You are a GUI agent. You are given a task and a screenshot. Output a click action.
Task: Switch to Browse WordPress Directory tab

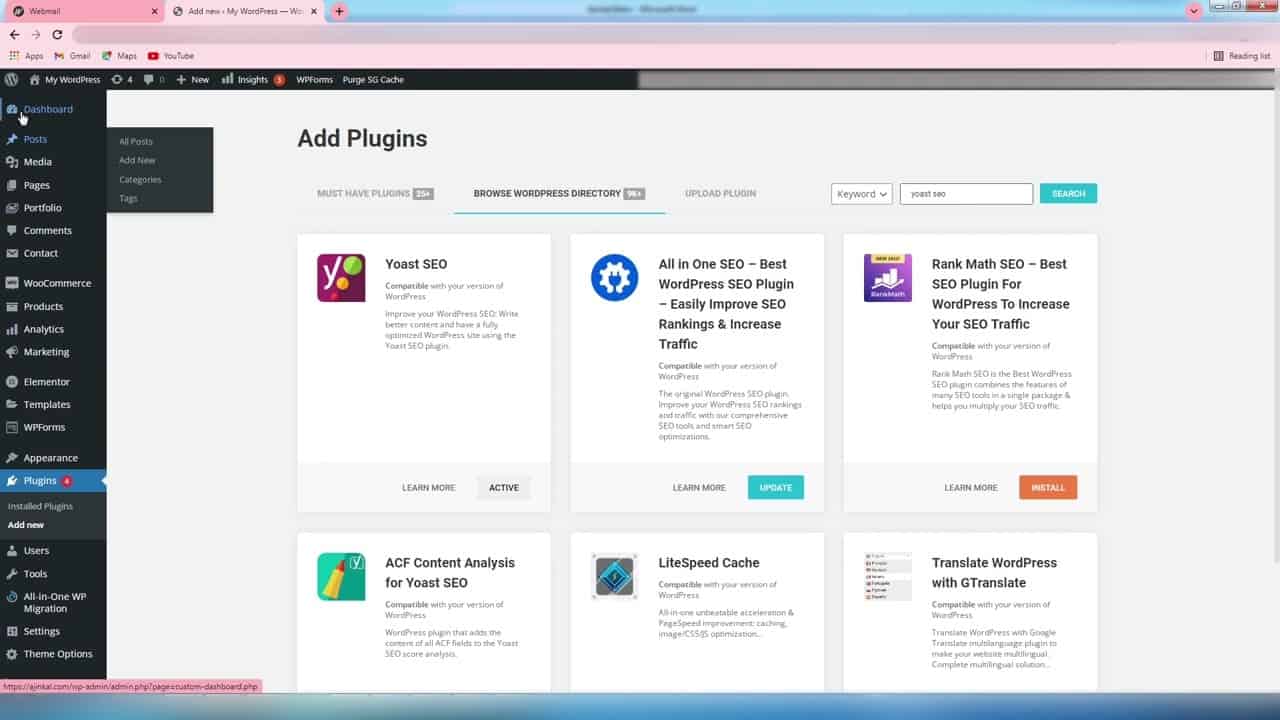559,193
